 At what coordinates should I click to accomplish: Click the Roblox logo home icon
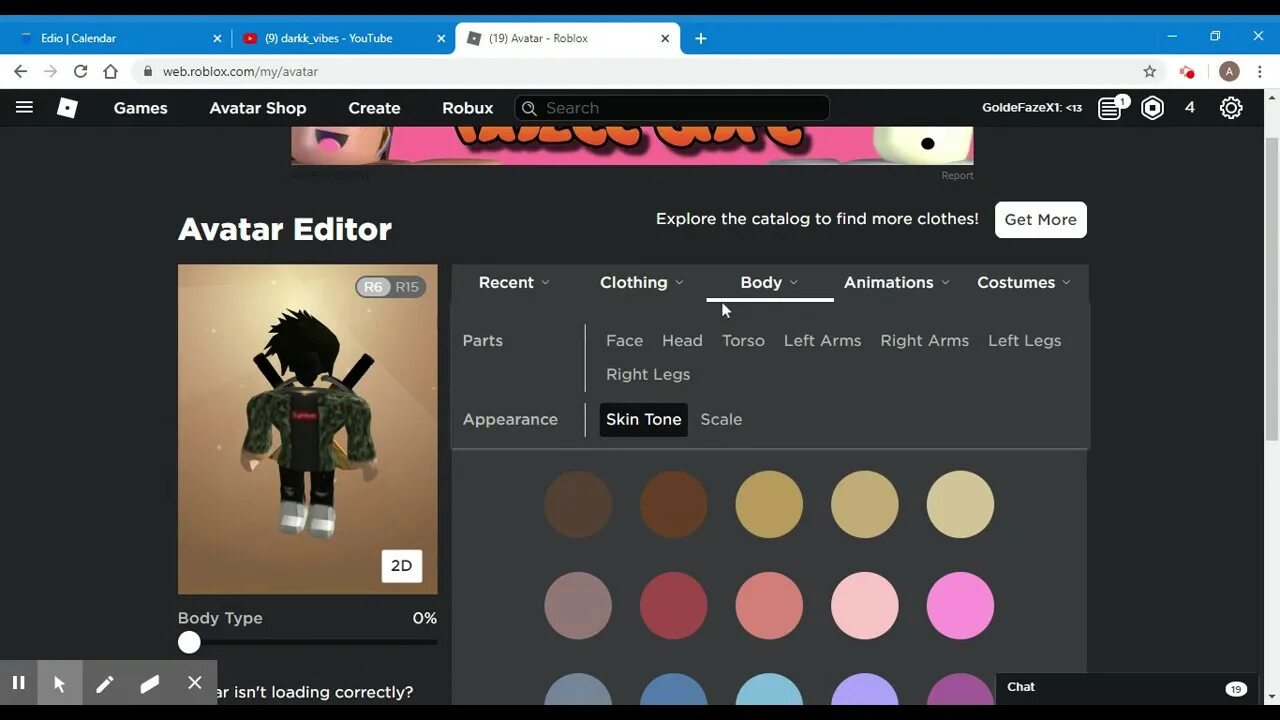67,108
